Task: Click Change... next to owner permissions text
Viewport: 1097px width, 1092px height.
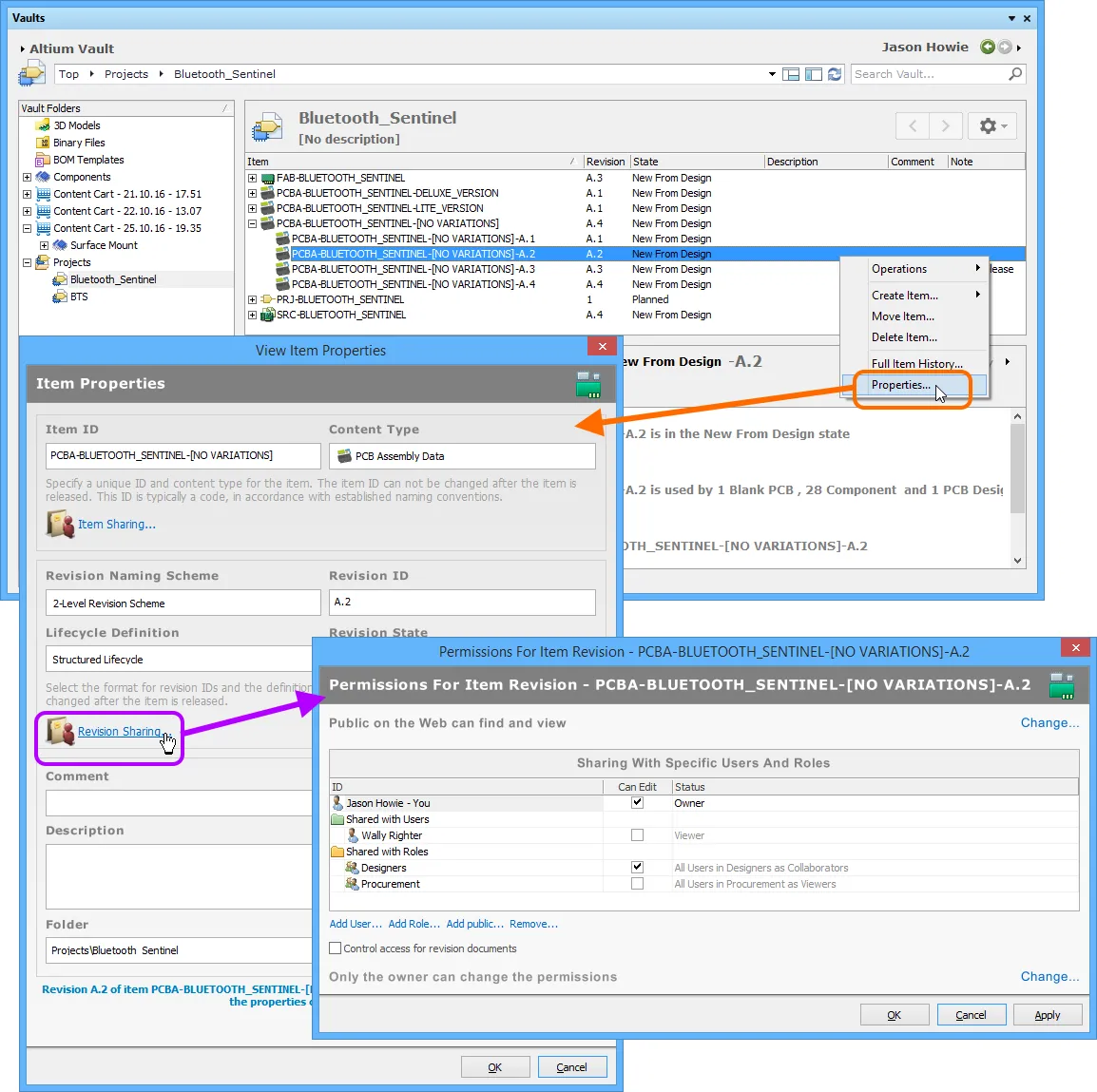Action: coord(1049,977)
